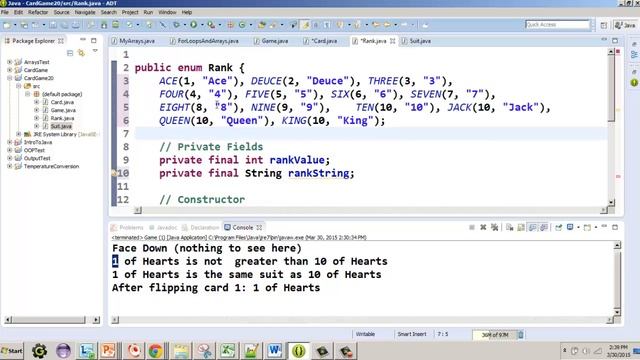Expand the JRE System Library node
Image resolution: width=640 pixels, height=360 pixels.
18,134
